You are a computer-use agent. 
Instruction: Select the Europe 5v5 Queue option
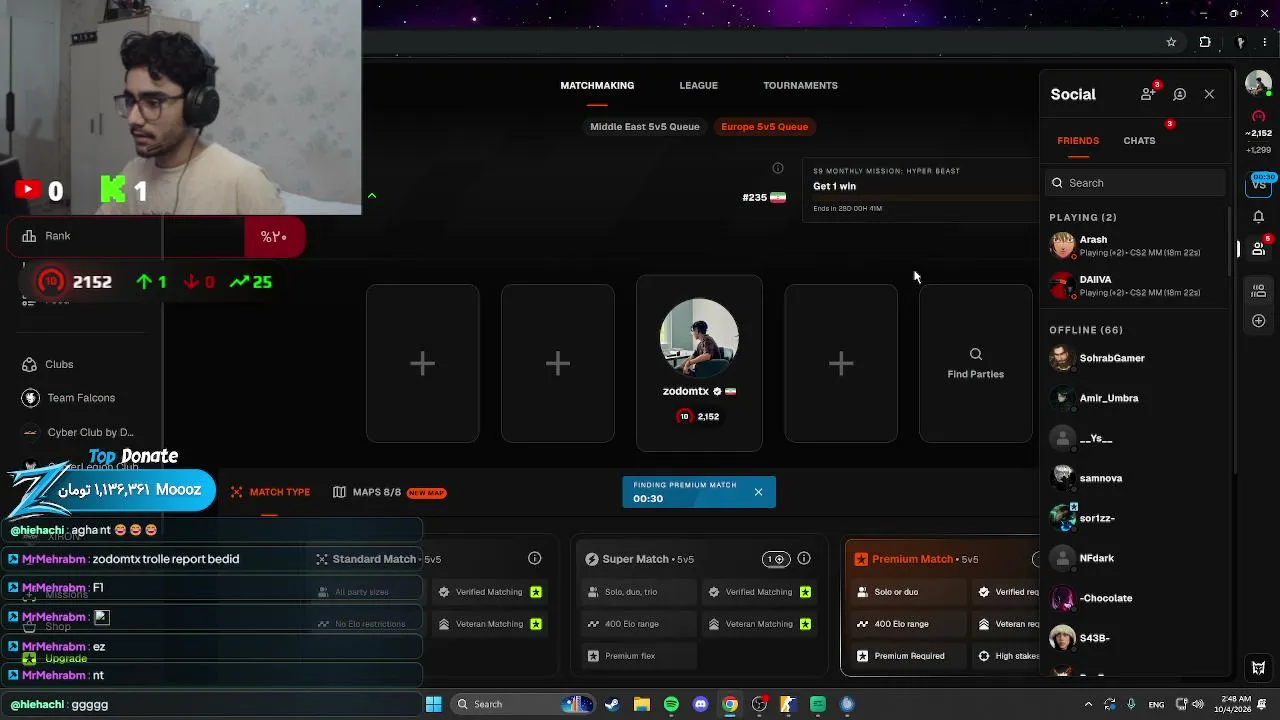point(764,127)
